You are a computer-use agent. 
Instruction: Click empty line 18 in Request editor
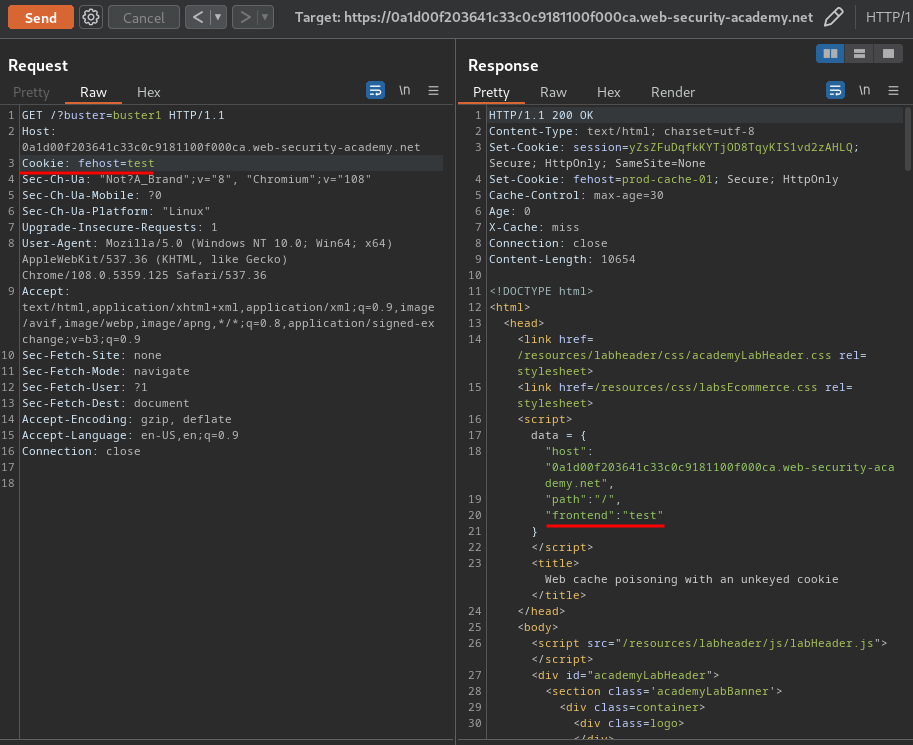[231, 483]
